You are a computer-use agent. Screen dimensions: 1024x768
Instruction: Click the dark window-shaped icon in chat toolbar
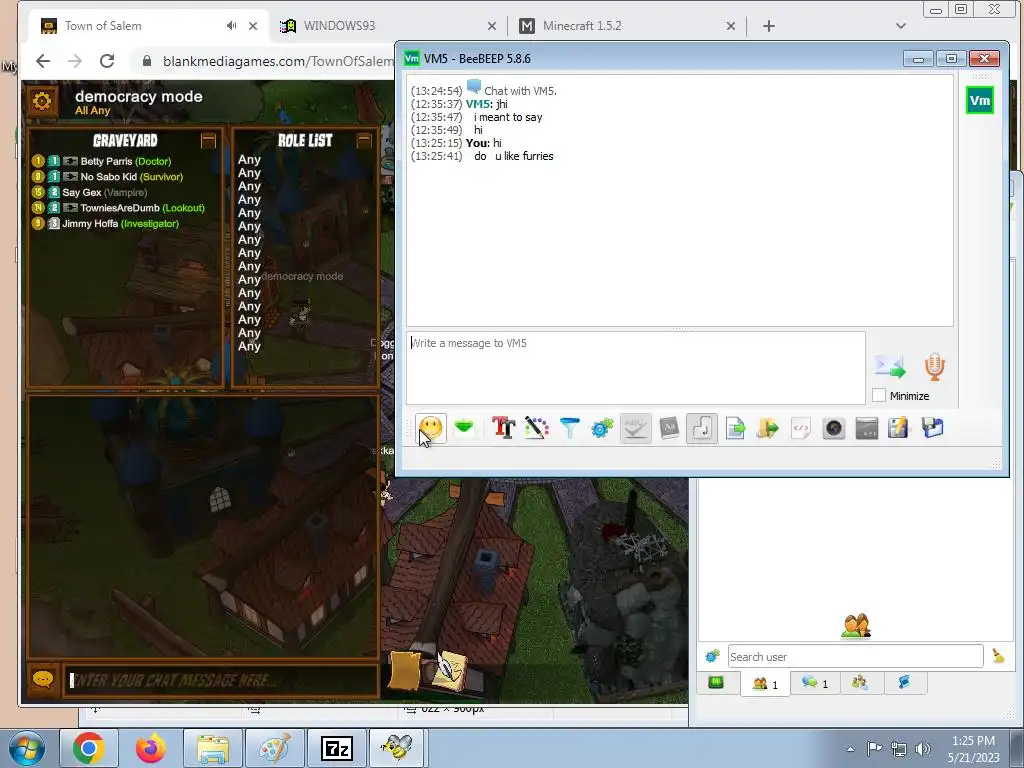pos(867,428)
